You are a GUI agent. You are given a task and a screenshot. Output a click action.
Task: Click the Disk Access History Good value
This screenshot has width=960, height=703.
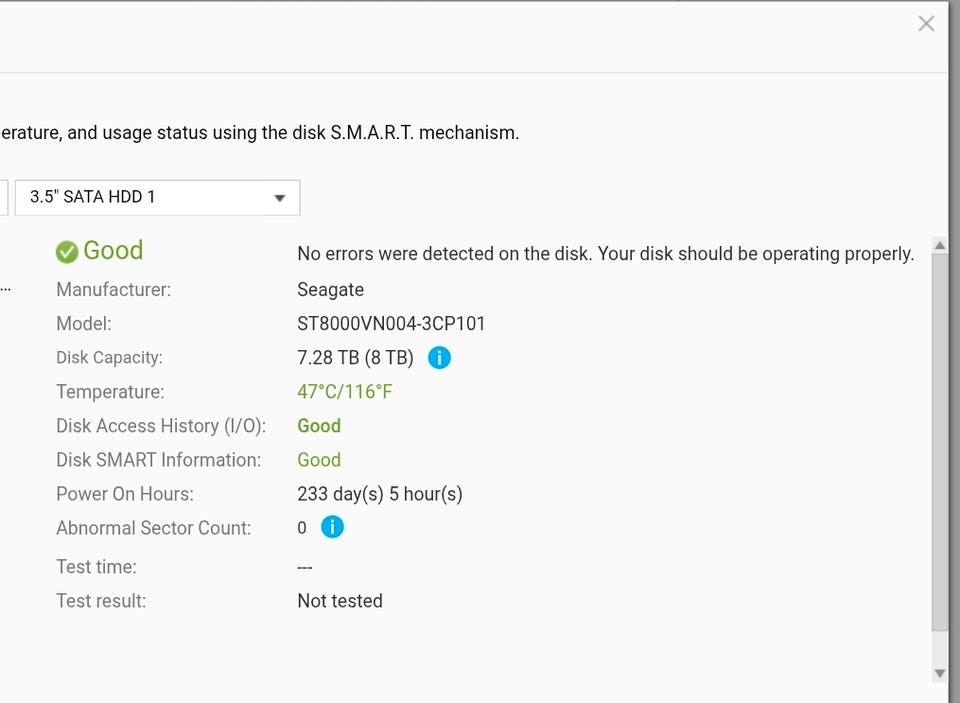319,426
